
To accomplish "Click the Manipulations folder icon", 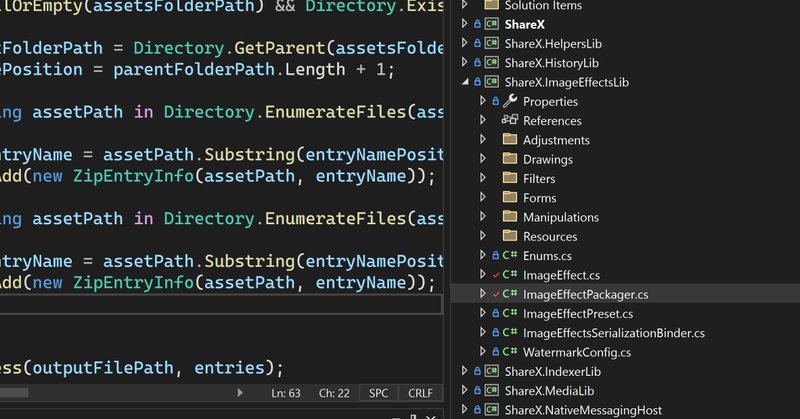I will (x=510, y=216).
